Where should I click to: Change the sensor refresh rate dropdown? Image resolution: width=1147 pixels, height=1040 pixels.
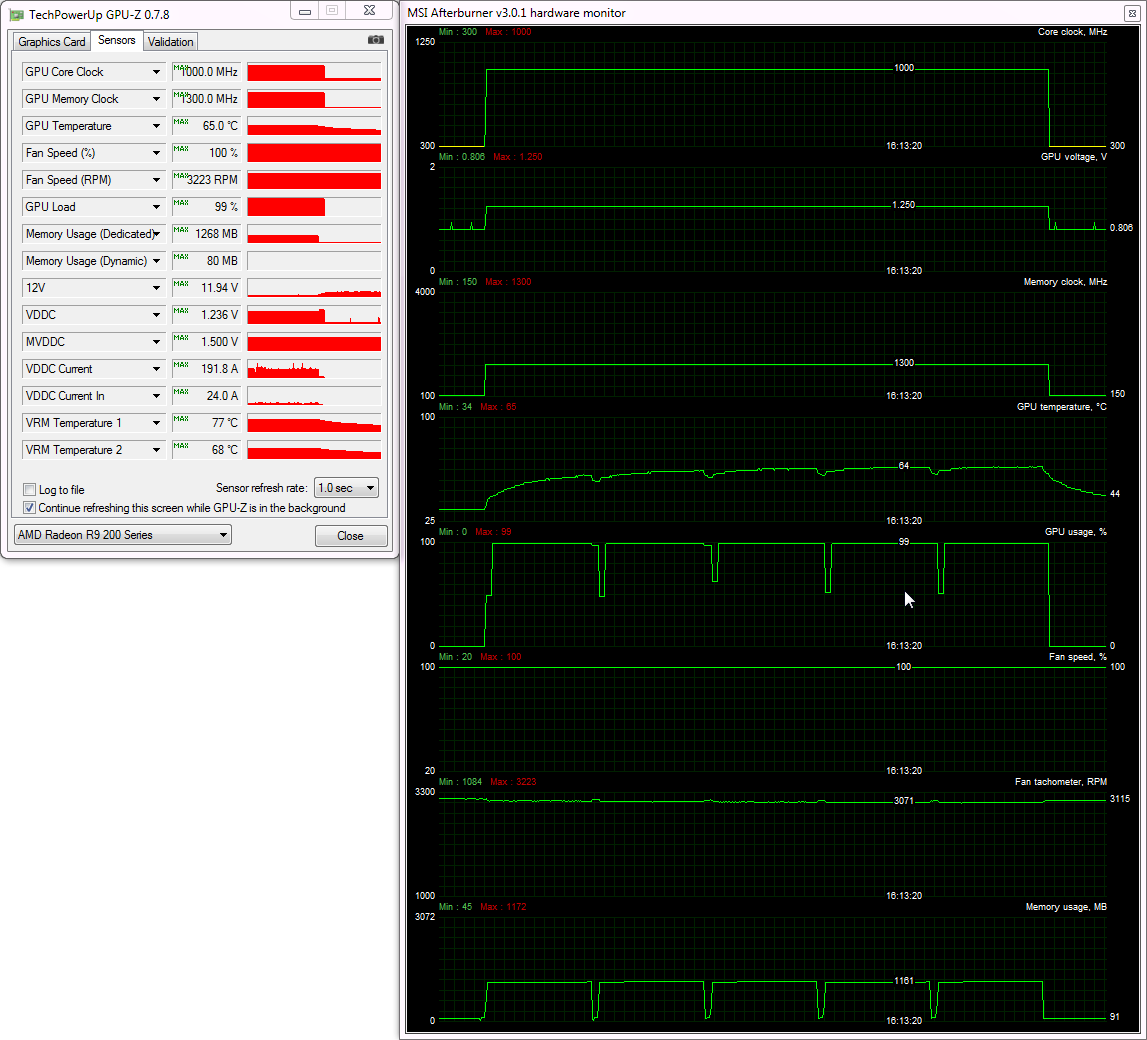pyautogui.click(x=346, y=488)
